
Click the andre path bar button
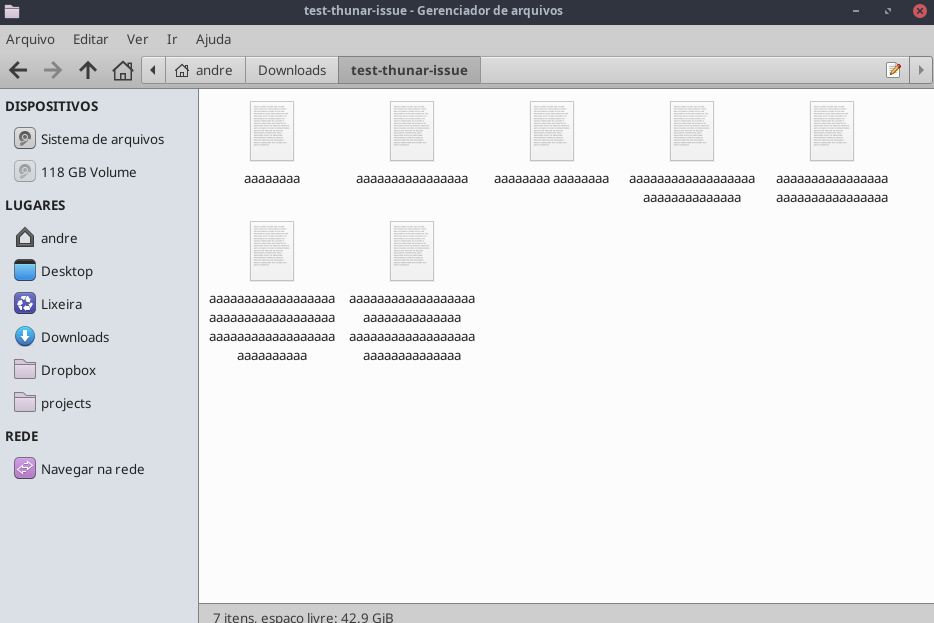(x=204, y=70)
